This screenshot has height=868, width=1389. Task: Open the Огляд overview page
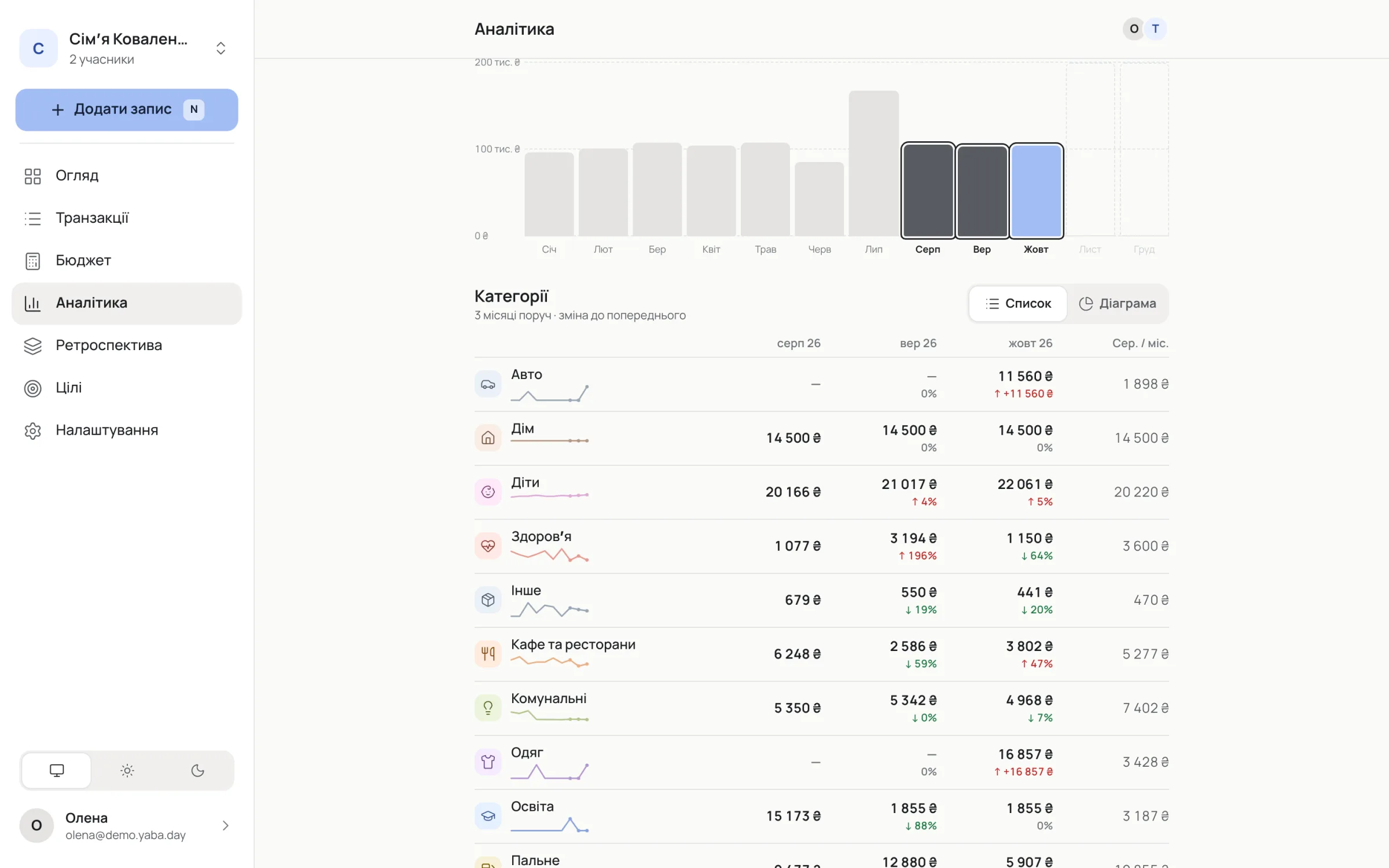(x=126, y=175)
